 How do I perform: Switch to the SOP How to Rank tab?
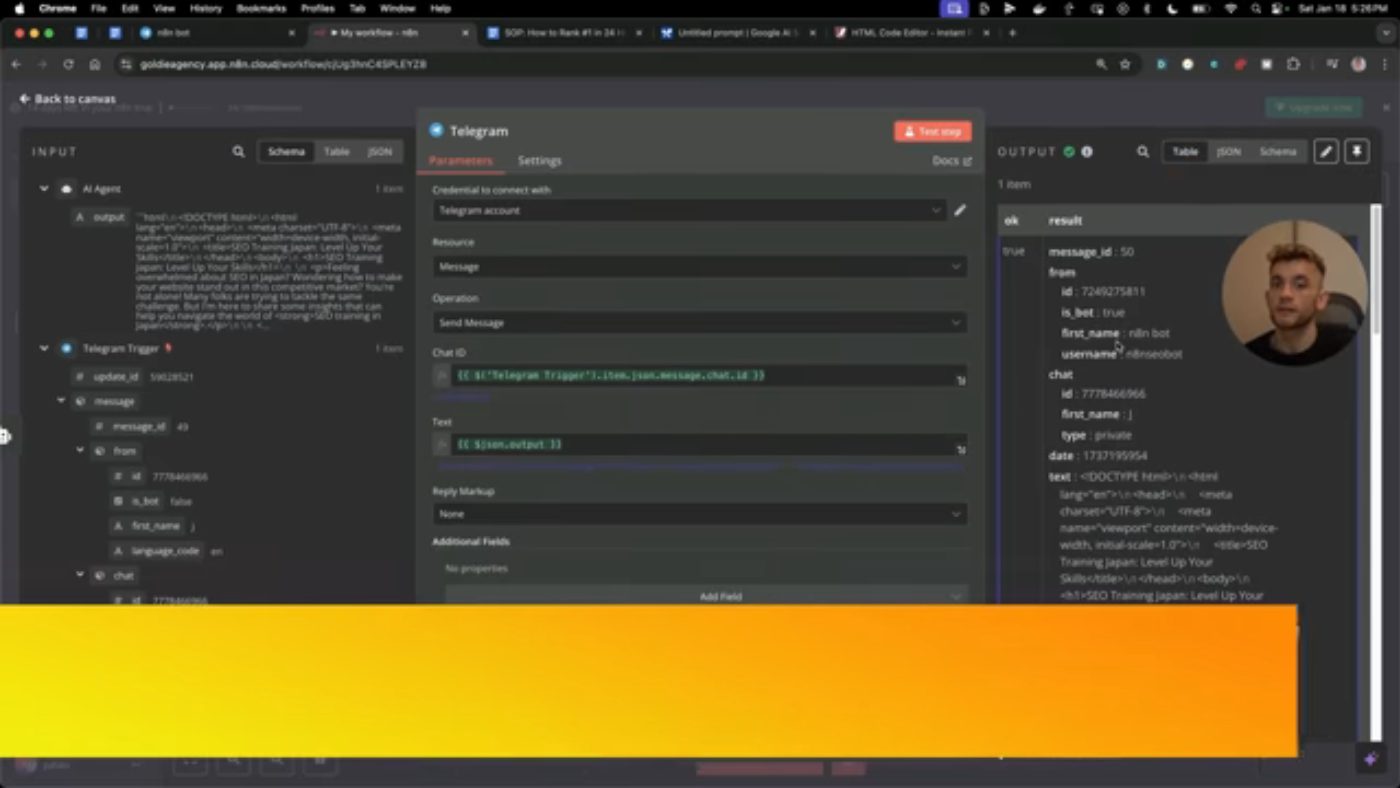tap(564, 32)
